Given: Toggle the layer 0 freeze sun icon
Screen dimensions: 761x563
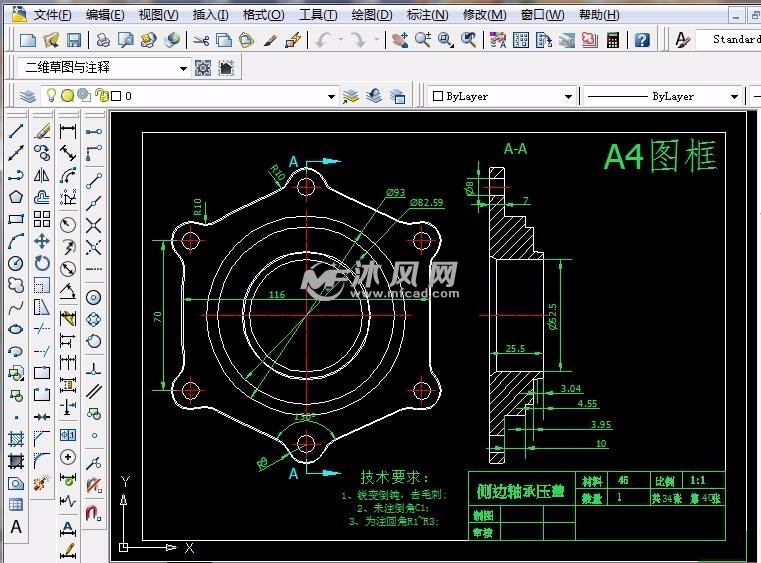Looking at the screenshot, I should click(x=68, y=96).
